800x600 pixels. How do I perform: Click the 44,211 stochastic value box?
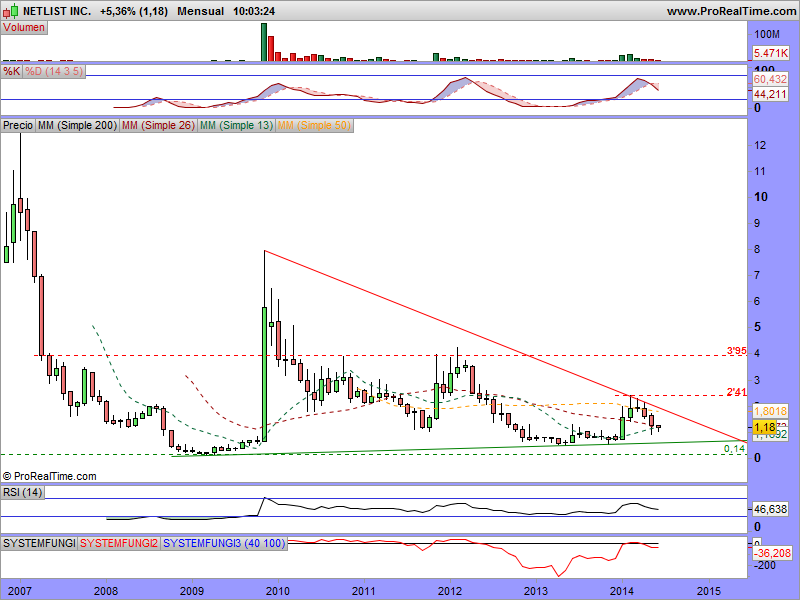pos(770,94)
